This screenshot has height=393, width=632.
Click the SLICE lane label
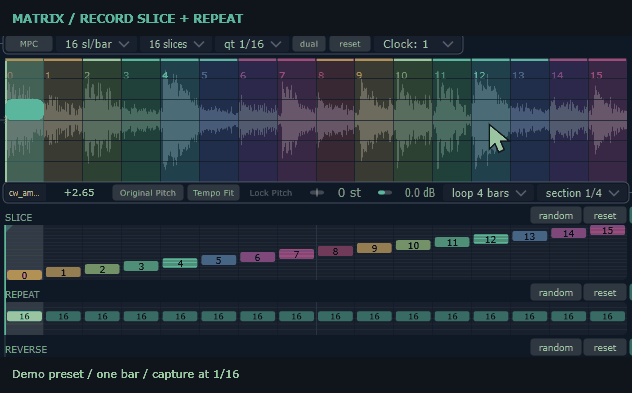pos(19,218)
